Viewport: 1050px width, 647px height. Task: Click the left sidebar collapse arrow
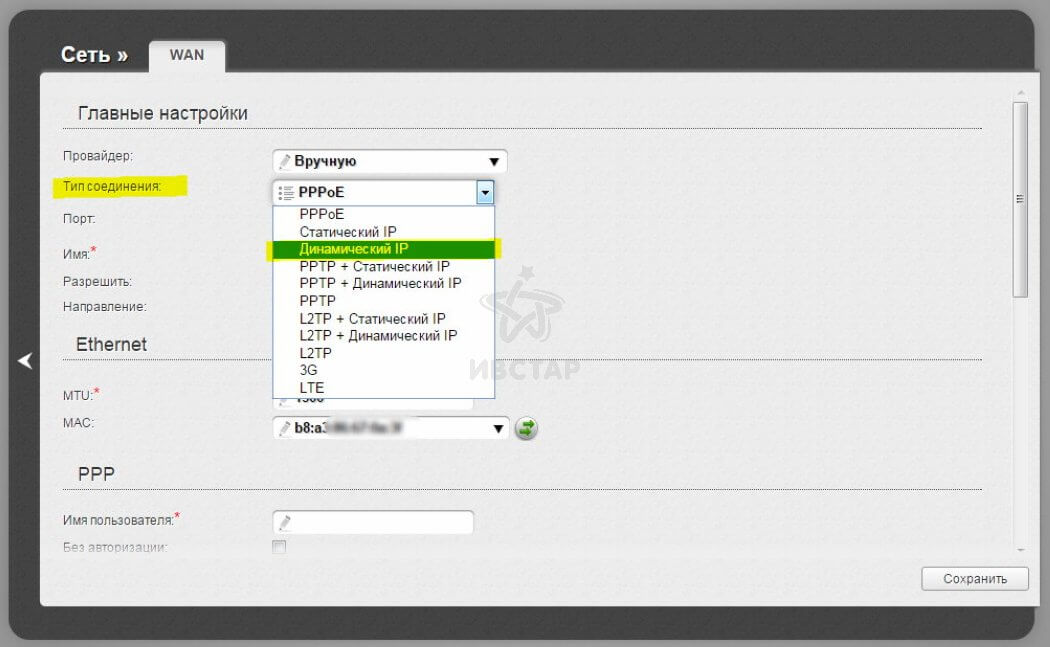coord(25,361)
